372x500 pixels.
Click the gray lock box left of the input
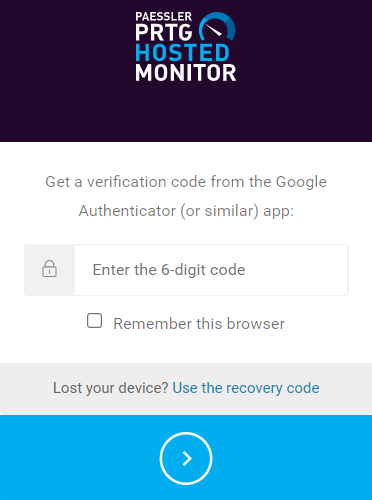[x=50, y=270]
